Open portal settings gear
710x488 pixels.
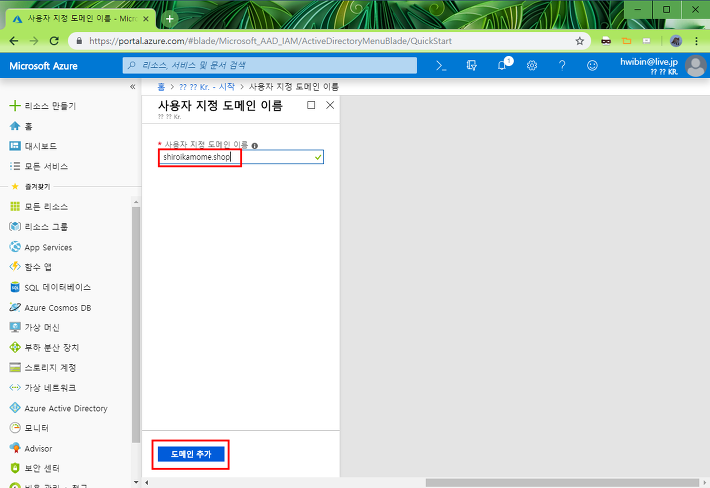532,66
